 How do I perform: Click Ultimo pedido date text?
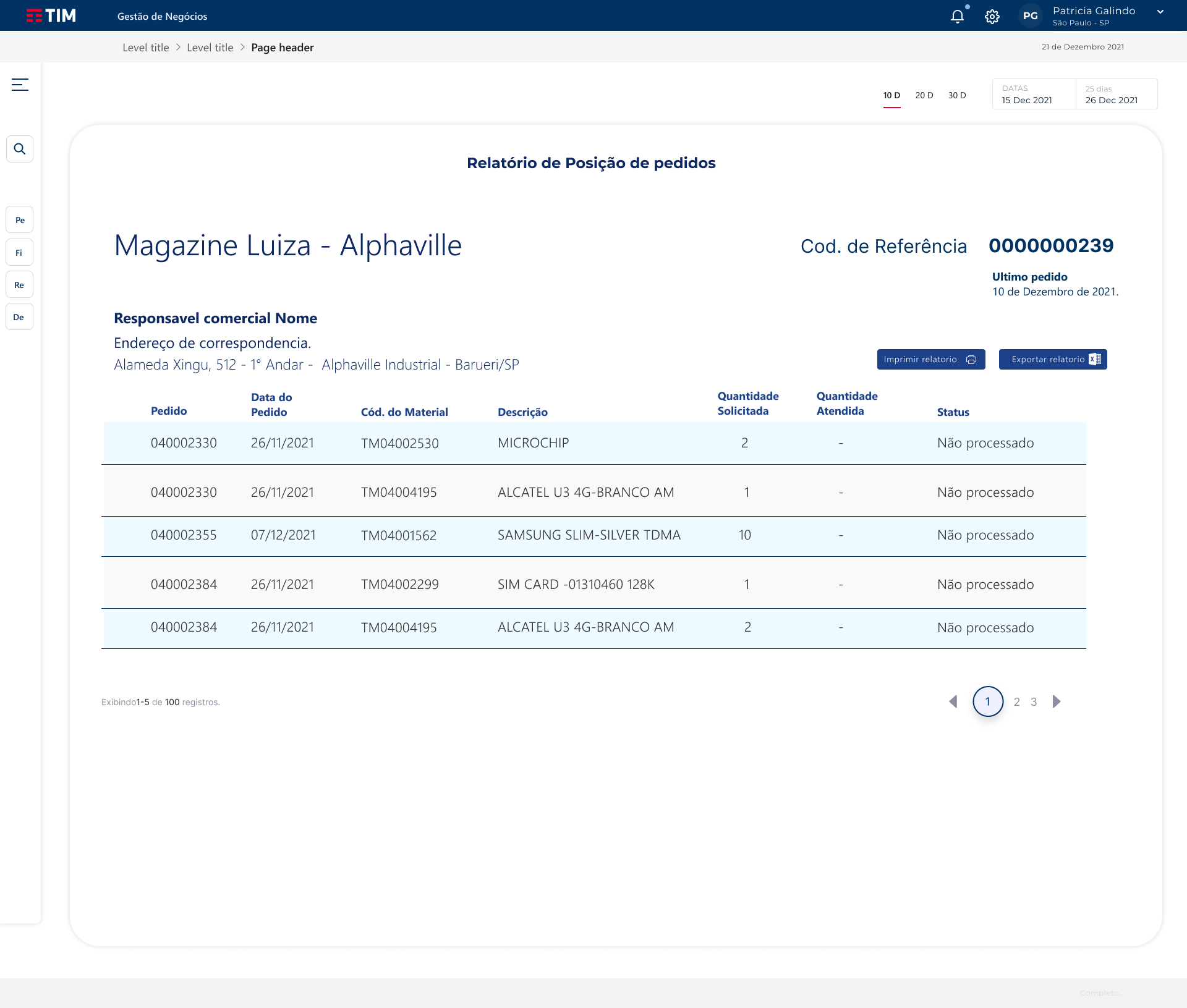(1055, 292)
